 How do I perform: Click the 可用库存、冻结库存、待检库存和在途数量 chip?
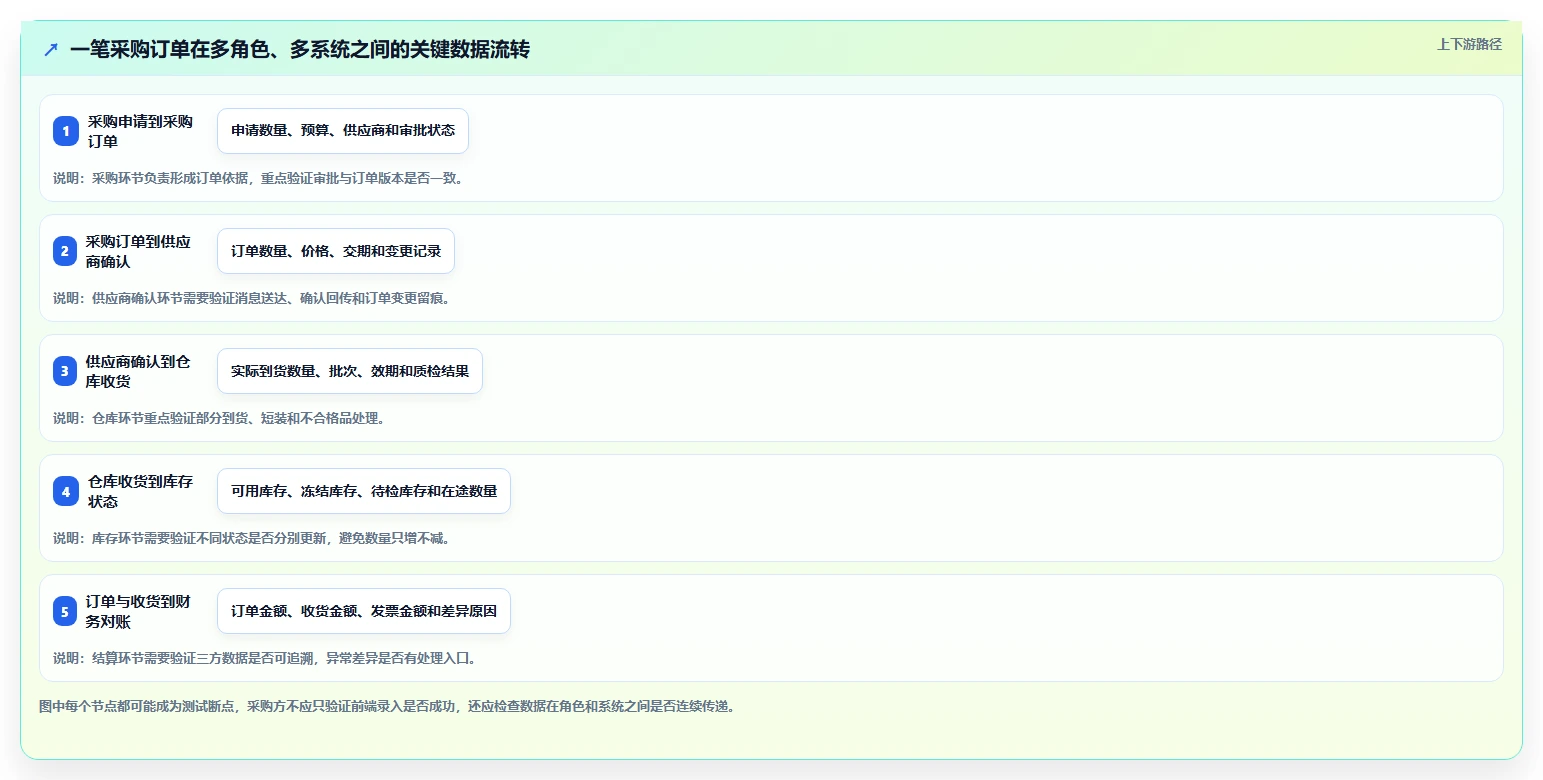364,491
